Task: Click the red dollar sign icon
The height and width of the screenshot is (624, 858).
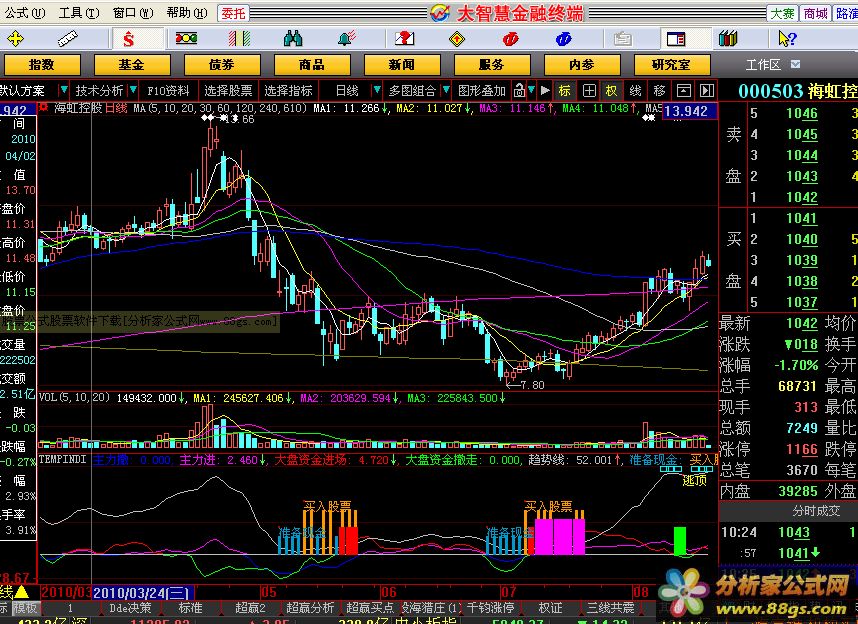Action: click(x=129, y=39)
